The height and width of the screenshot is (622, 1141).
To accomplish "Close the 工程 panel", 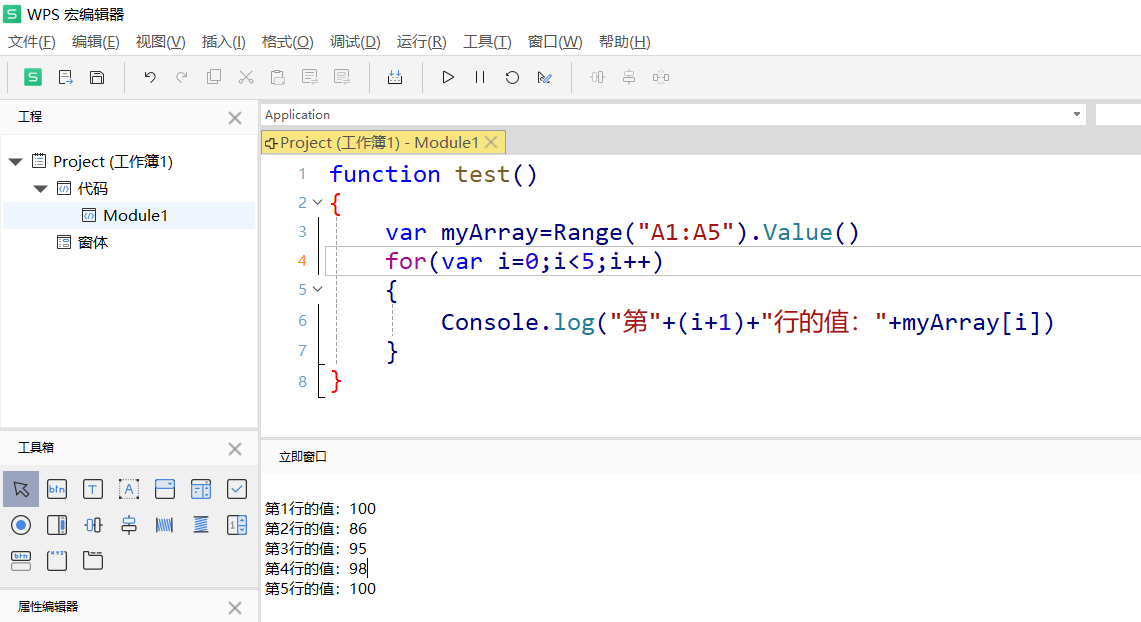I will (235, 118).
